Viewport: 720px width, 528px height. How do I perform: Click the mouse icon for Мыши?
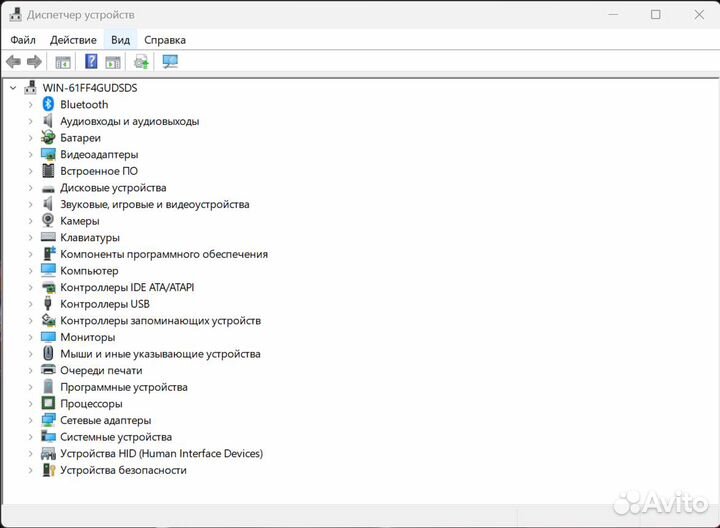tap(48, 353)
